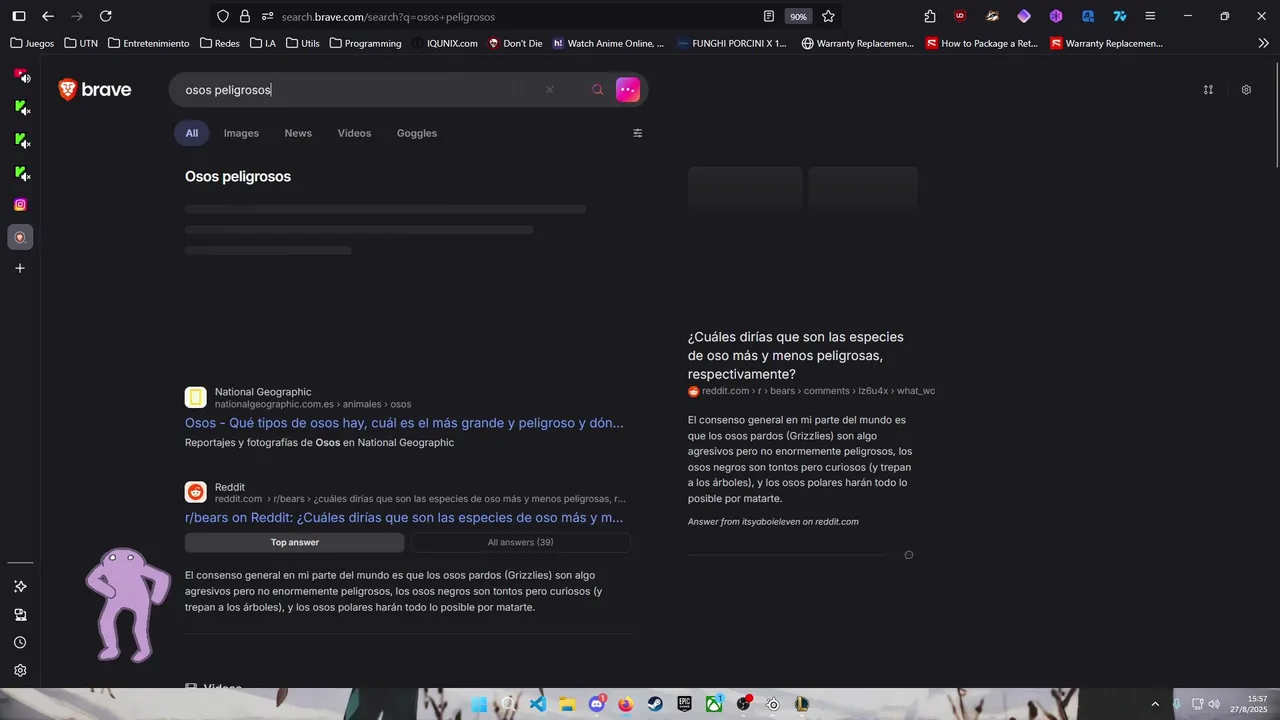Open the r/bears on Reddit result
This screenshot has height=720, width=1280.
pyautogui.click(x=404, y=518)
